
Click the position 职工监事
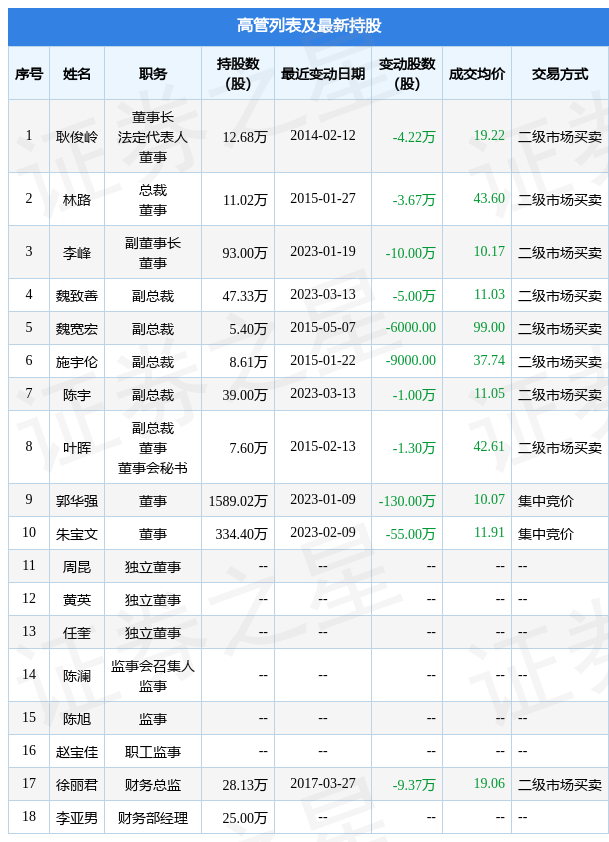[153, 752]
